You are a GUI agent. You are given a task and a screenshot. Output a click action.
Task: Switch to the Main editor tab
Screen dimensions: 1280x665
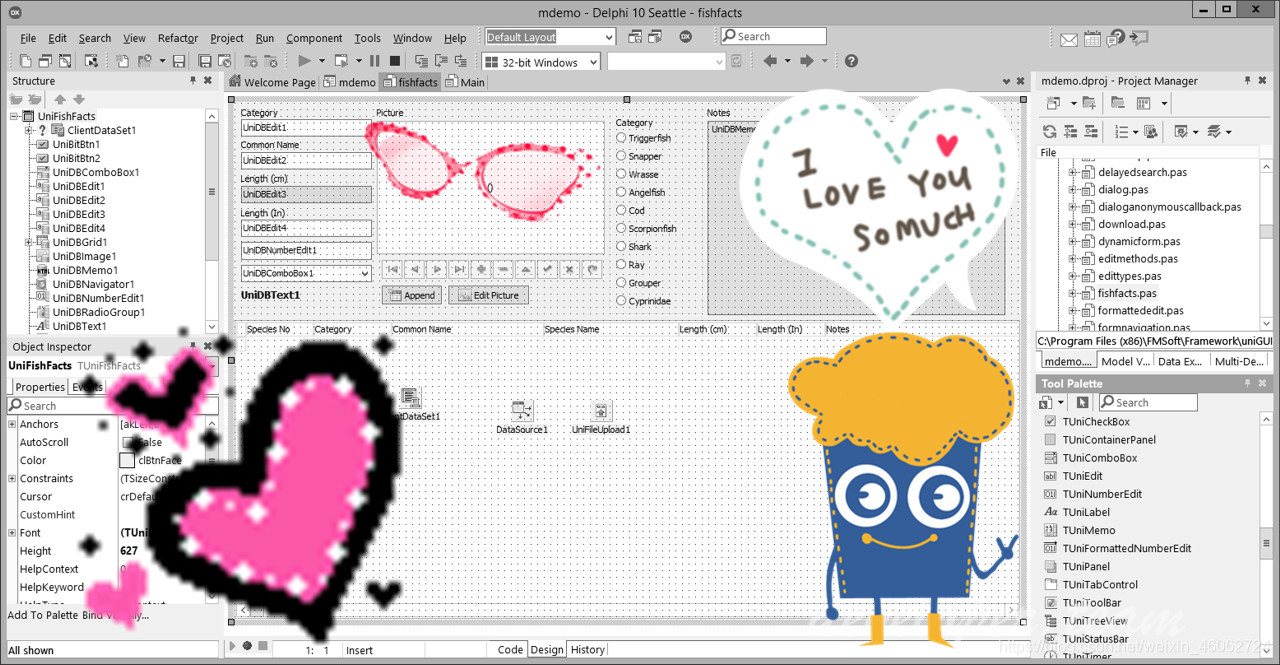point(466,82)
